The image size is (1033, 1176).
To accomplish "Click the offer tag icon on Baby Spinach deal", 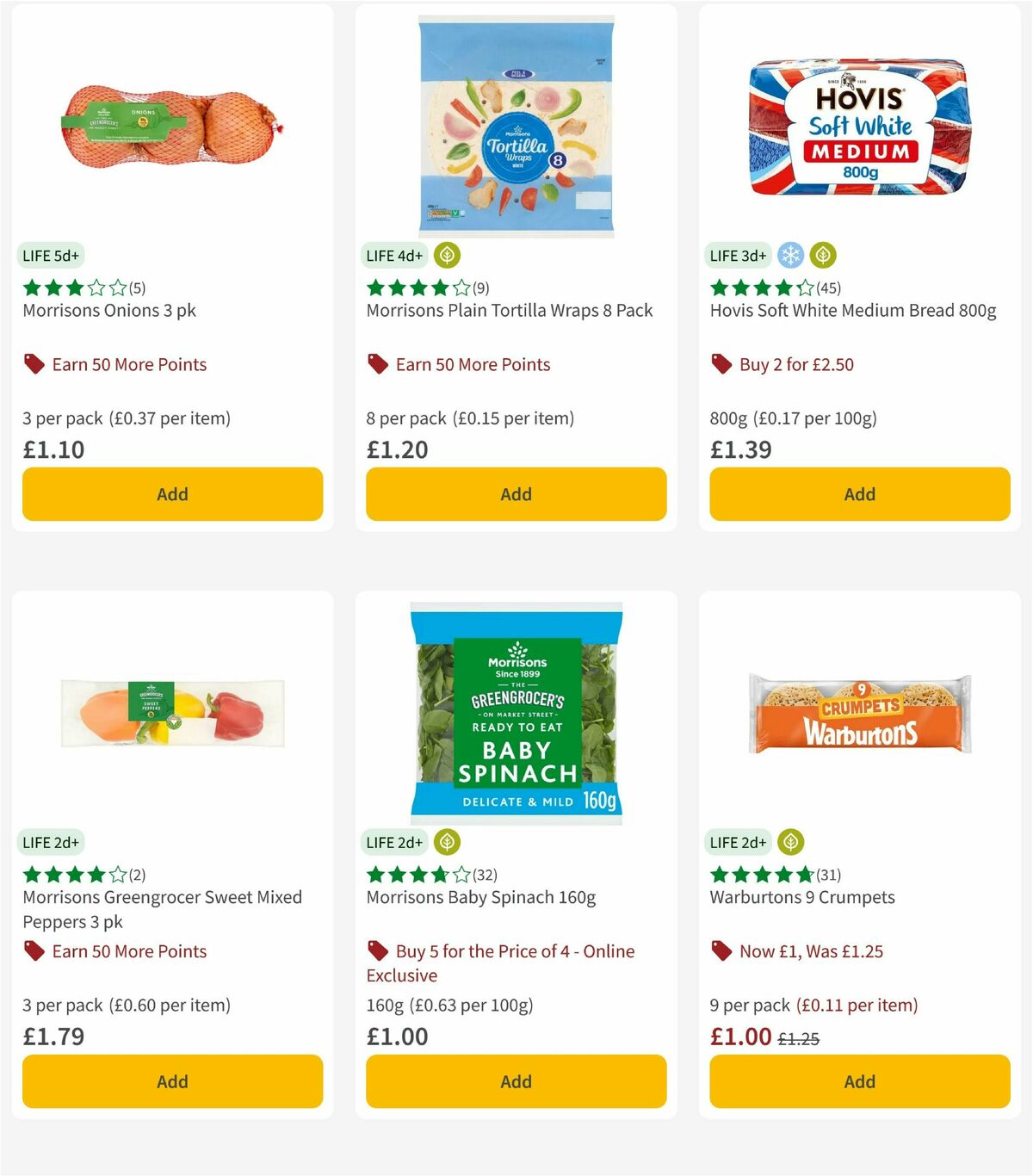I will tap(377, 951).
